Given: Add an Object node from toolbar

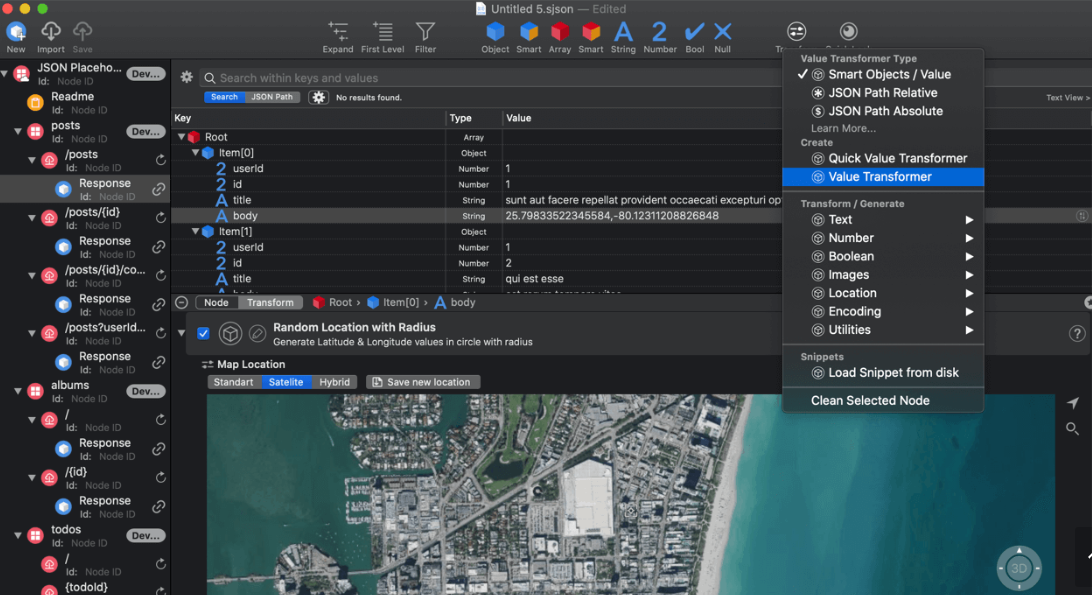Looking at the screenshot, I should [x=495, y=32].
